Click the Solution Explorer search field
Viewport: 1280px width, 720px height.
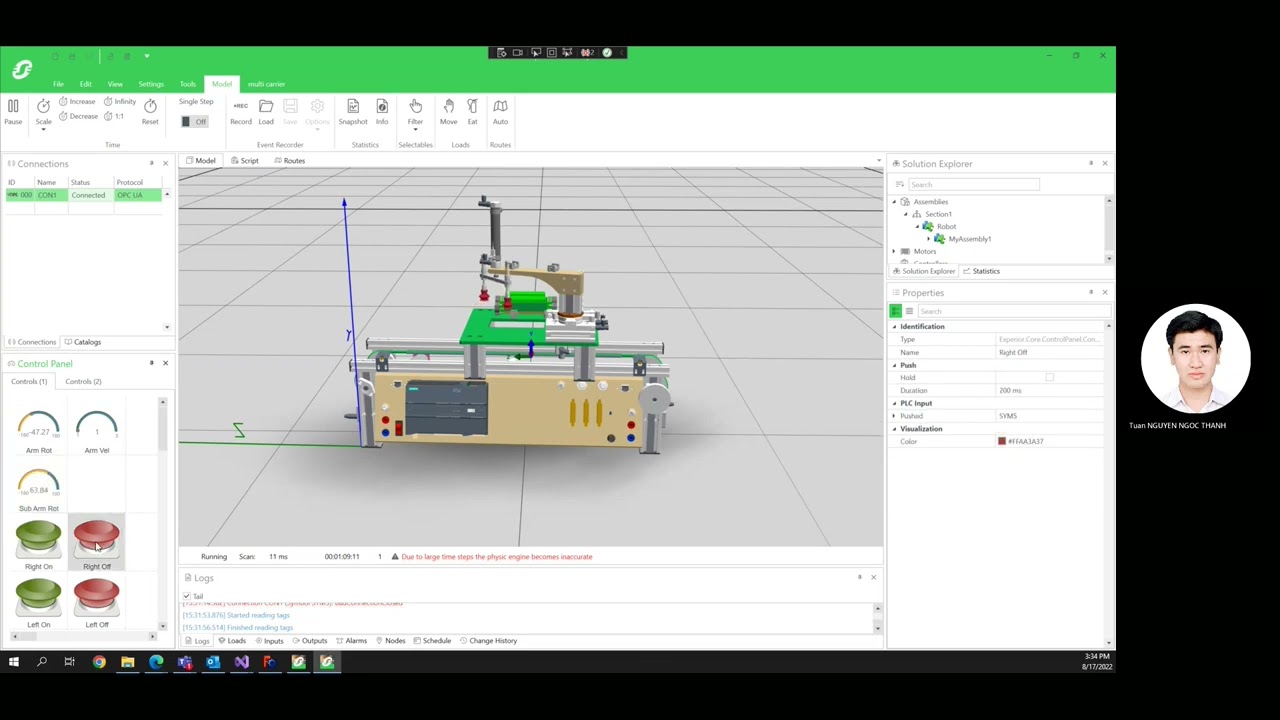tap(974, 184)
